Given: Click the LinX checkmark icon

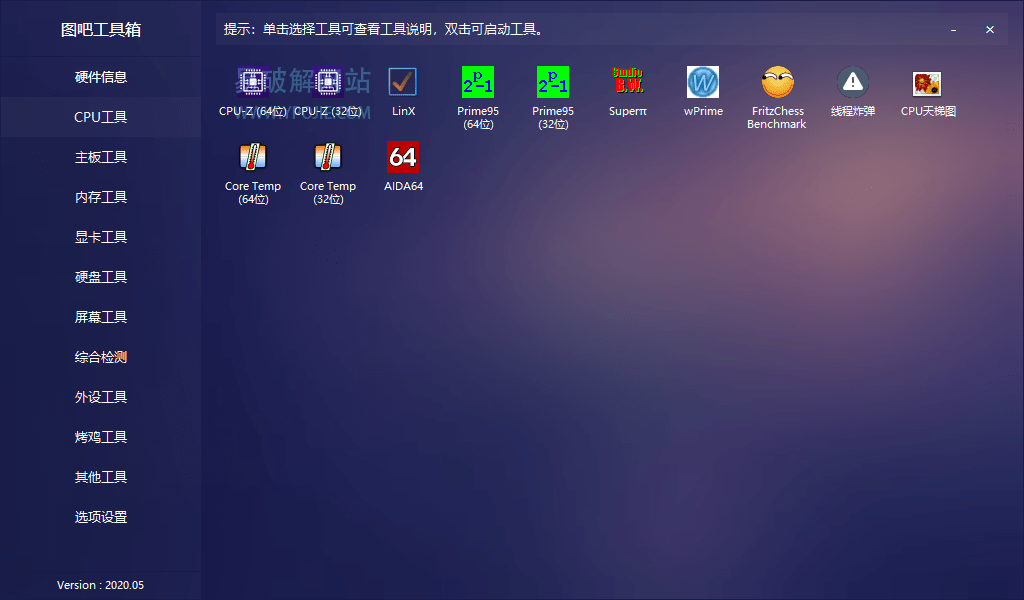Looking at the screenshot, I should click(x=403, y=82).
